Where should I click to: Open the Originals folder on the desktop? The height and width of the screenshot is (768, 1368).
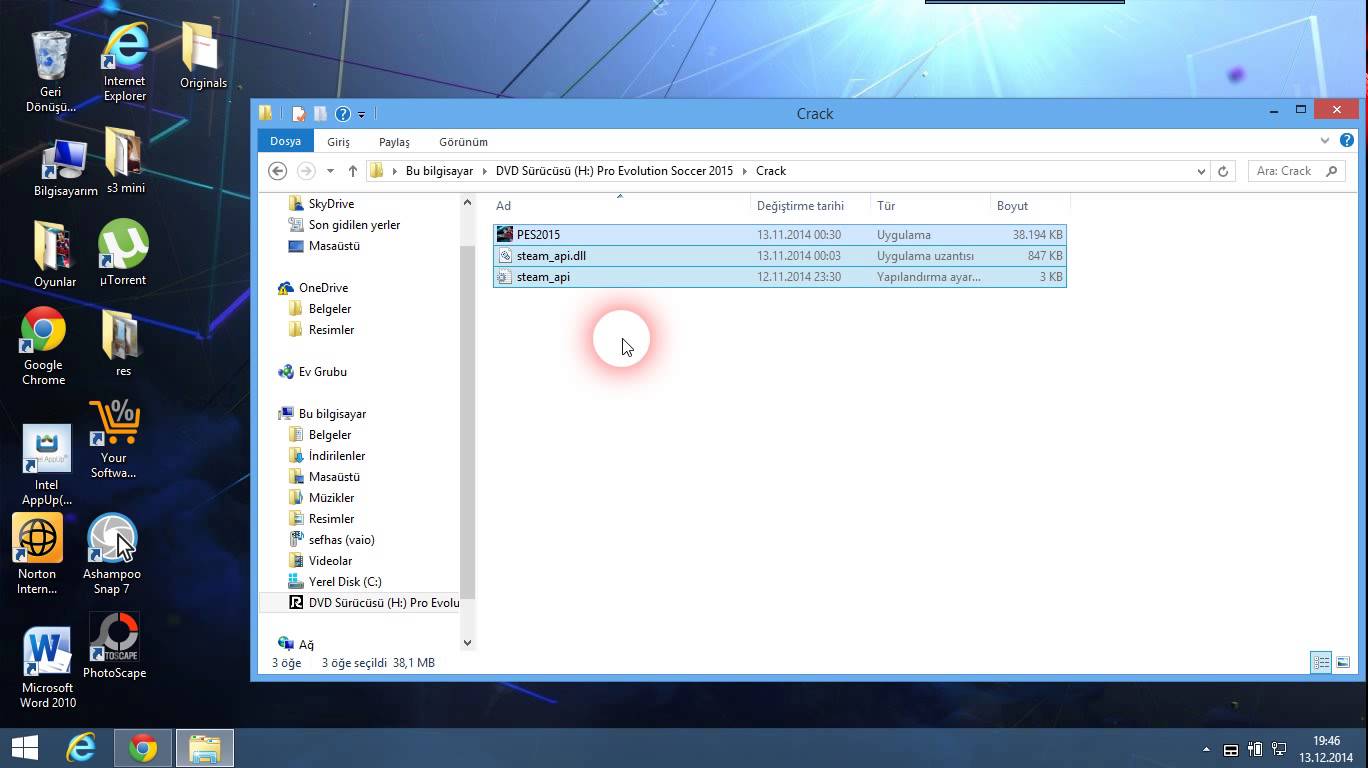[203, 56]
